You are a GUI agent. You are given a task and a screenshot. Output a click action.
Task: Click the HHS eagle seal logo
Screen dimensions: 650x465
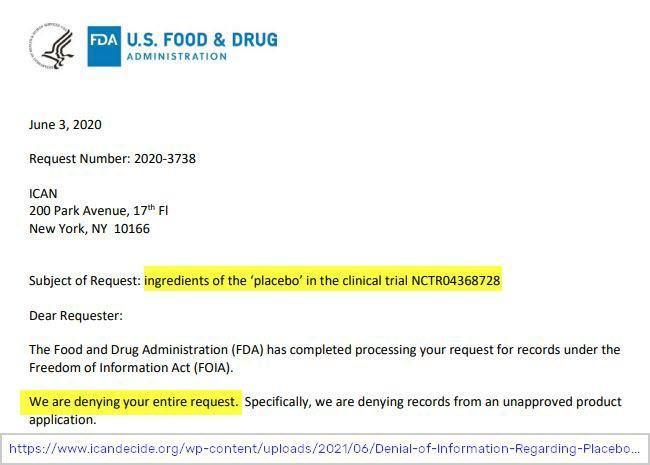52,46
